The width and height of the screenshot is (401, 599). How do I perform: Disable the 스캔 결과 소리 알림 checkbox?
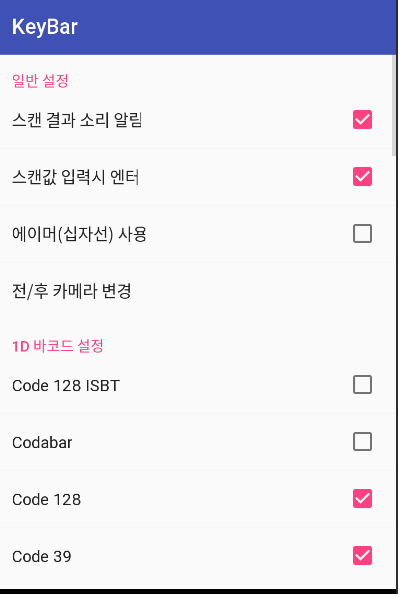tap(362, 120)
